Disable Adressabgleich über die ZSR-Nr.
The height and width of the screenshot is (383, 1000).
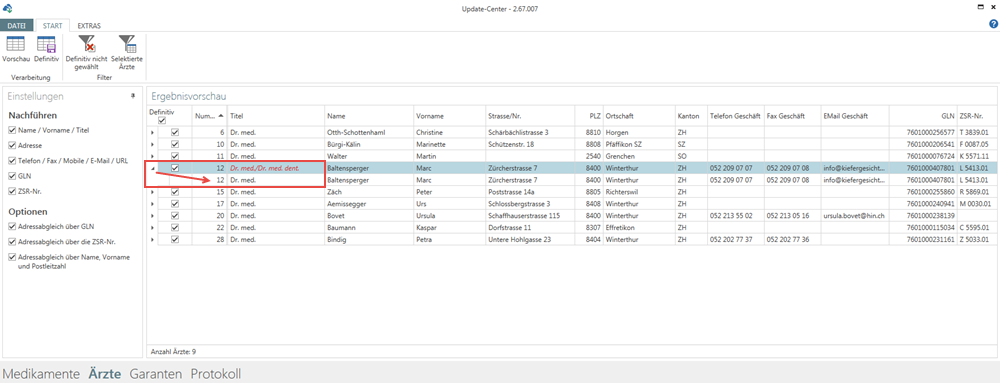coord(13,242)
